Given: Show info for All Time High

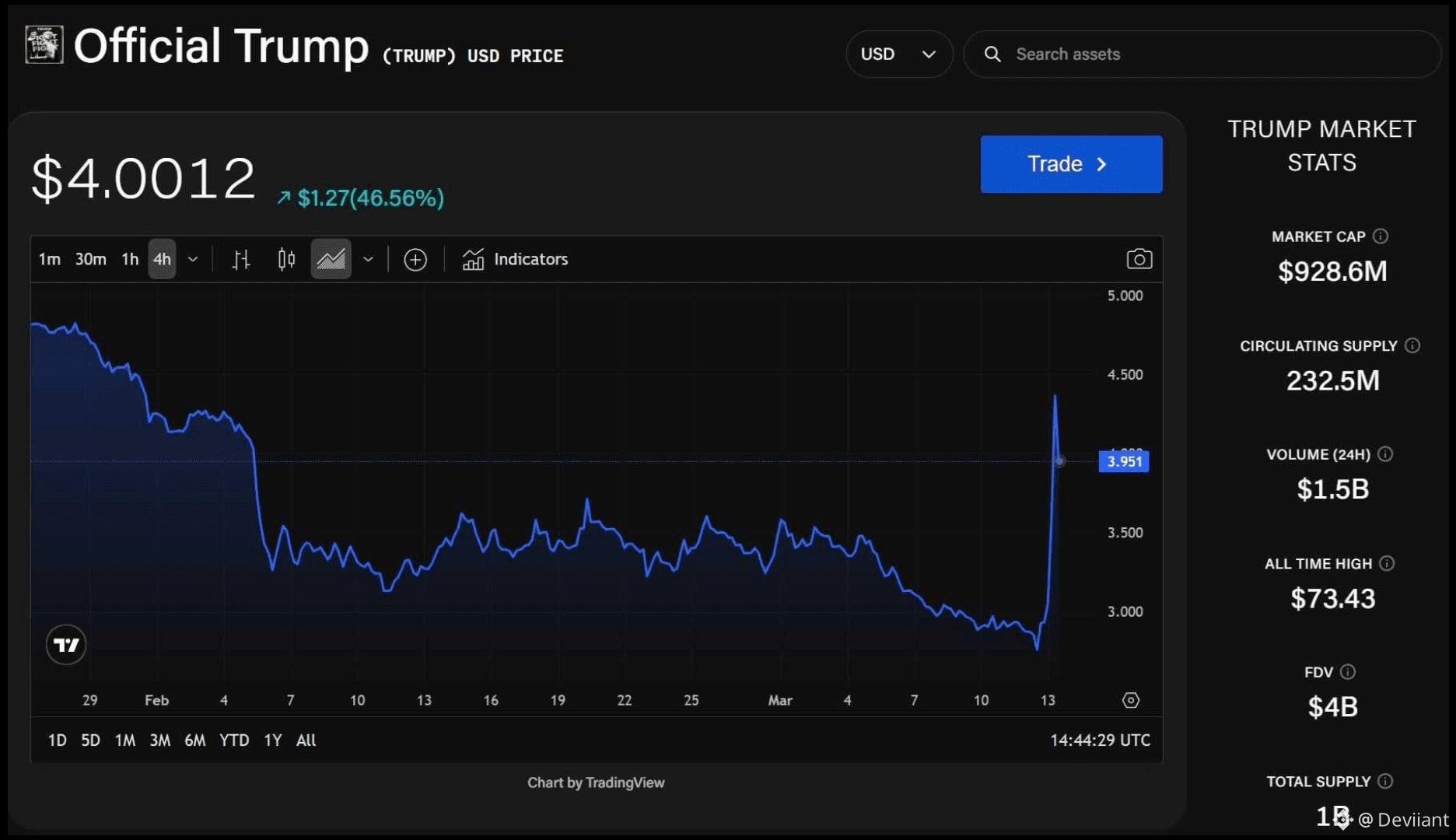Looking at the screenshot, I should tap(1387, 563).
